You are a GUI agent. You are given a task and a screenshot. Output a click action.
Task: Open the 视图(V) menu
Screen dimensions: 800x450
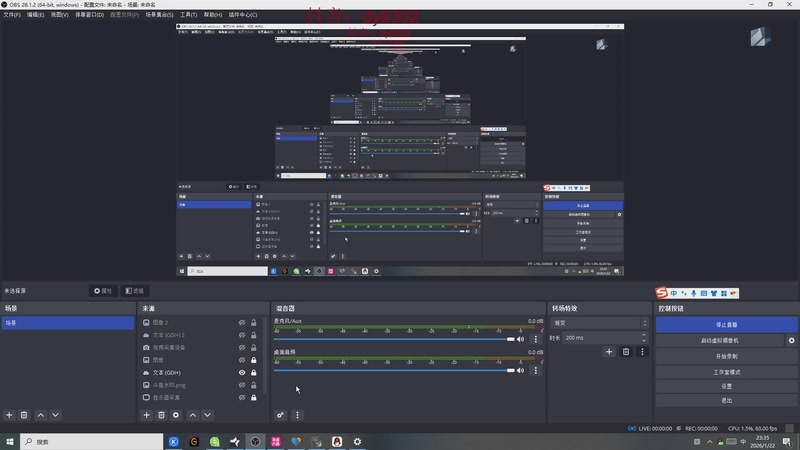pyautogui.click(x=59, y=15)
